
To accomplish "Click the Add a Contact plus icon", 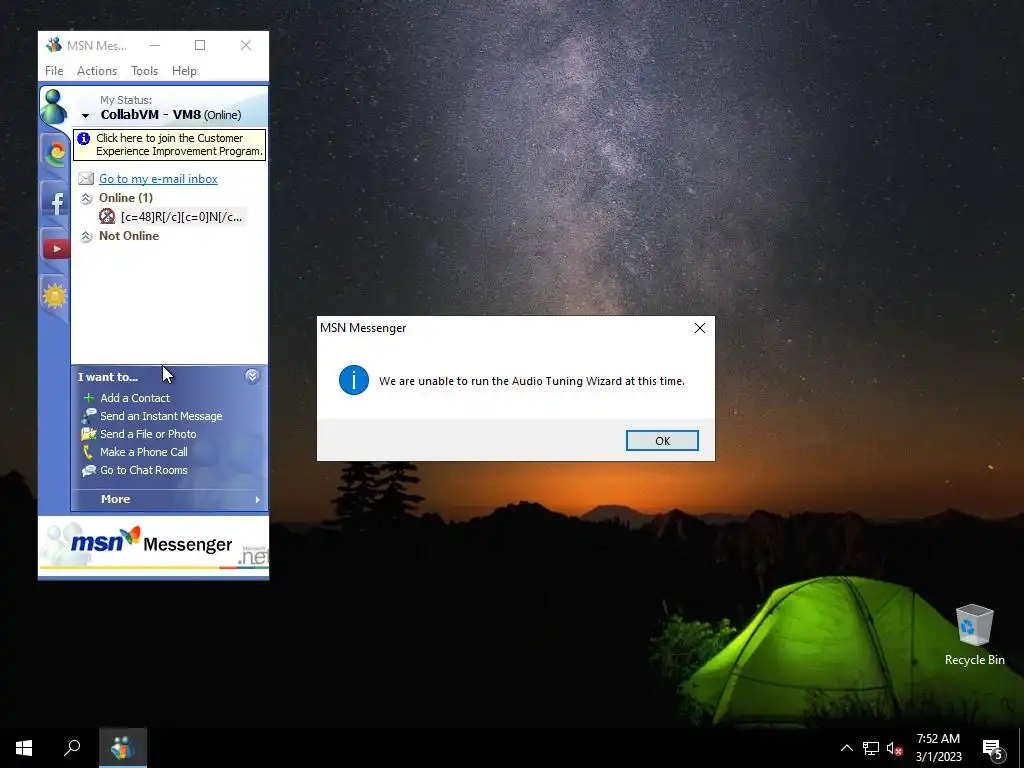I will [x=89, y=398].
